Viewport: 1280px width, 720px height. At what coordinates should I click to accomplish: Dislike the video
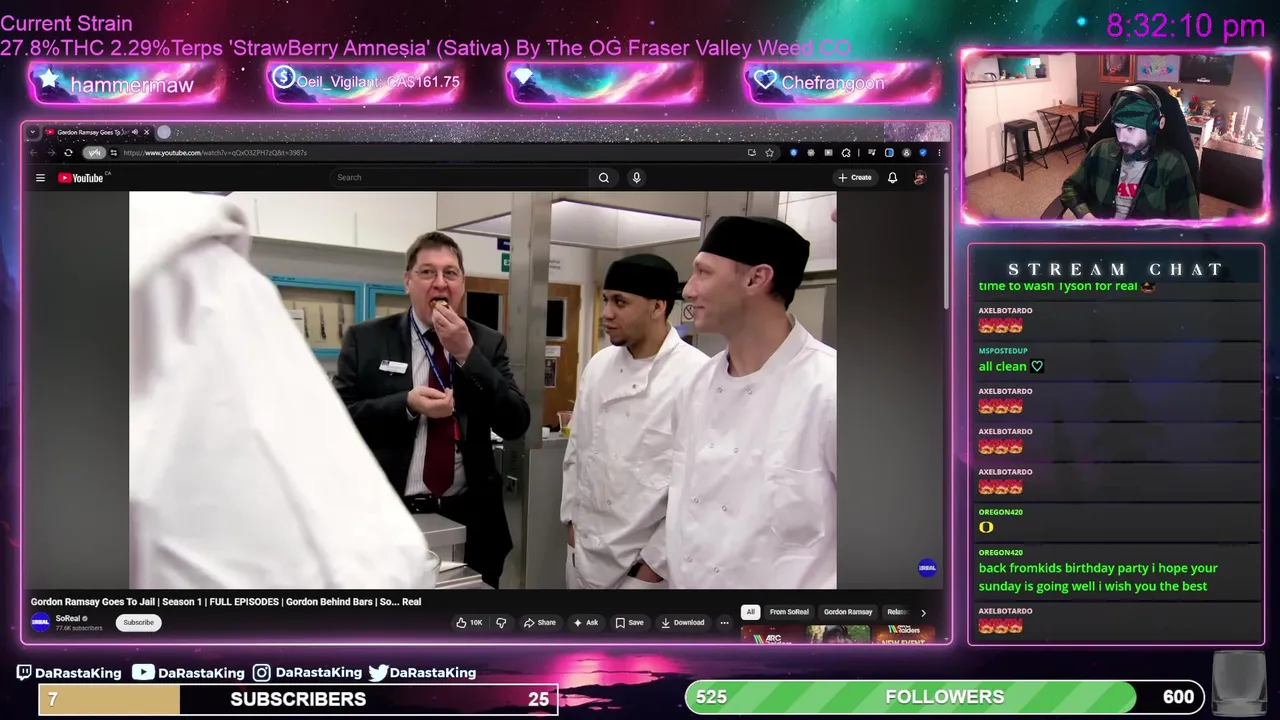click(x=501, y=623)
